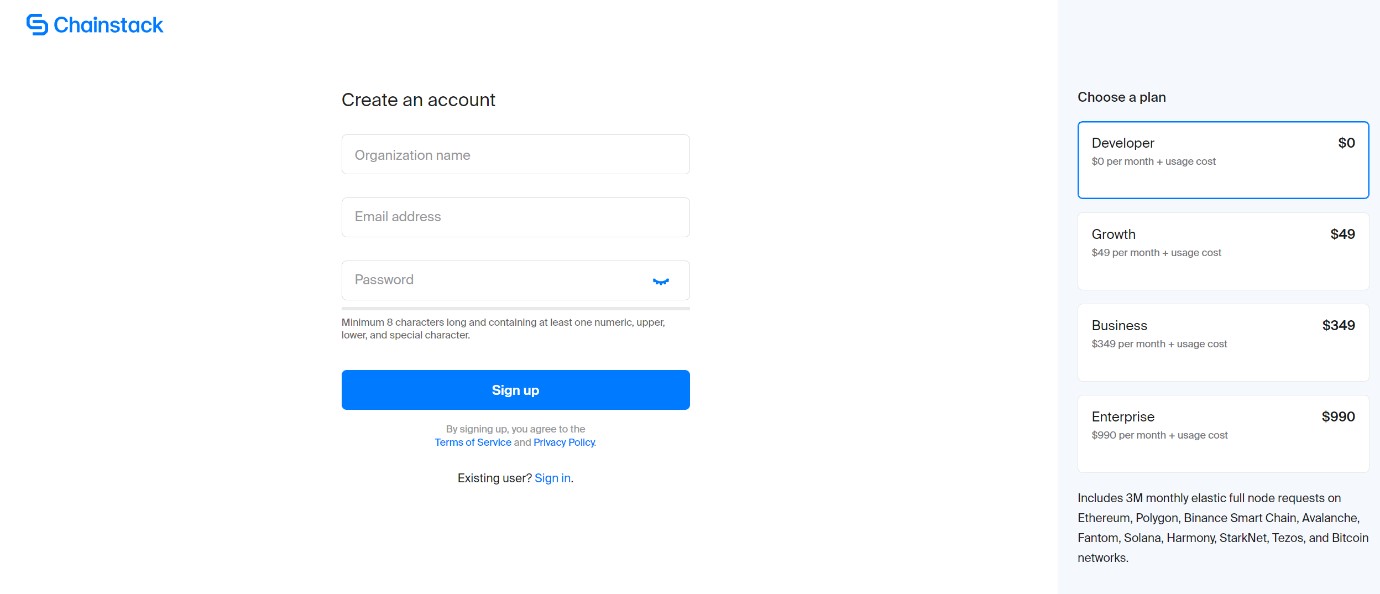Select the Enterprise plan card
This screenshot has width=1380, height=594.
tap(1222, 433)
